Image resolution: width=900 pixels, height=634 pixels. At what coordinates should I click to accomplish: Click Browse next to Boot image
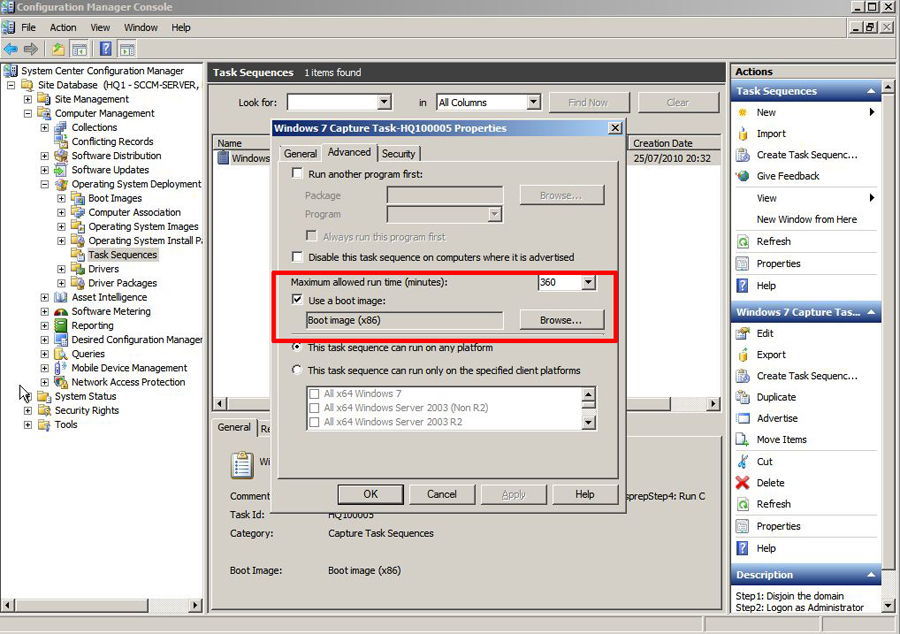[x=561, y=320]
